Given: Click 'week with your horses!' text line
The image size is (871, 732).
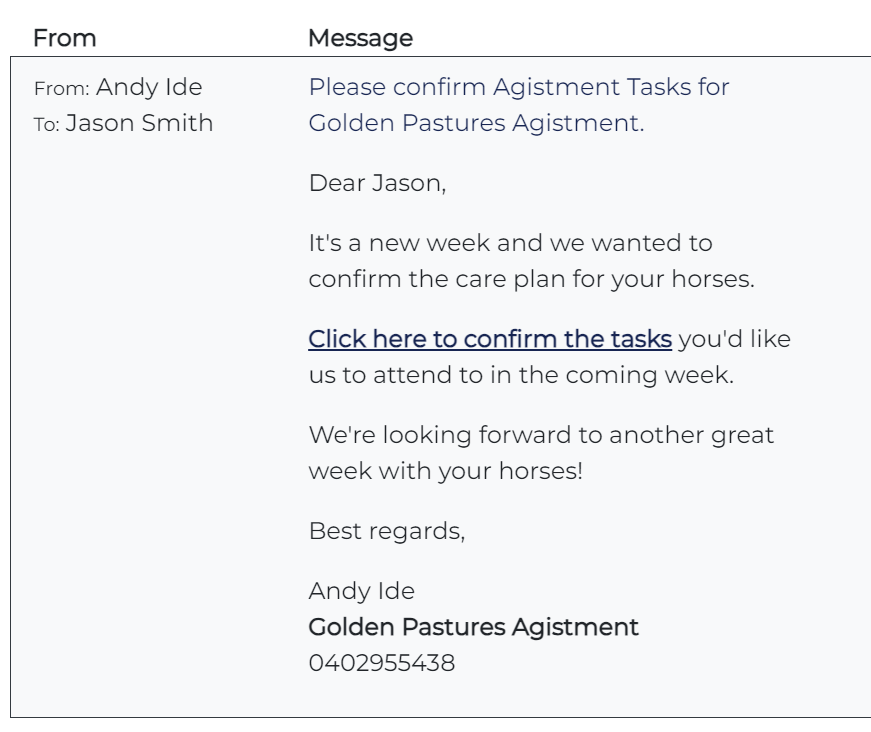Looking at the screenshot, I should tap(445, 471).
